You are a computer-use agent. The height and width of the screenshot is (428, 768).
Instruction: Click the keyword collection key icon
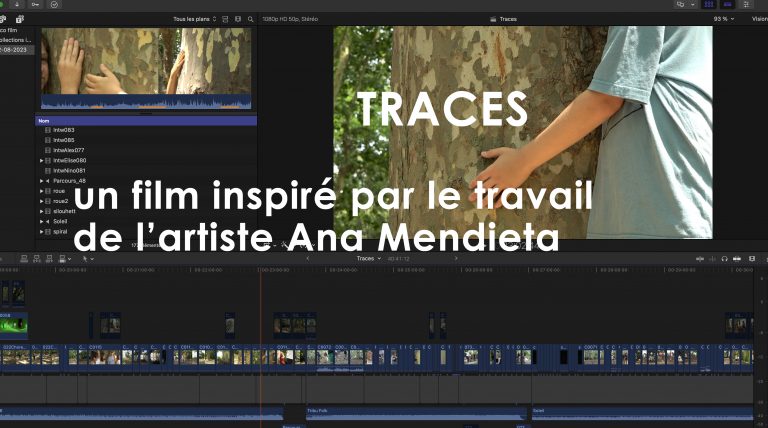(x=37, y=5)
